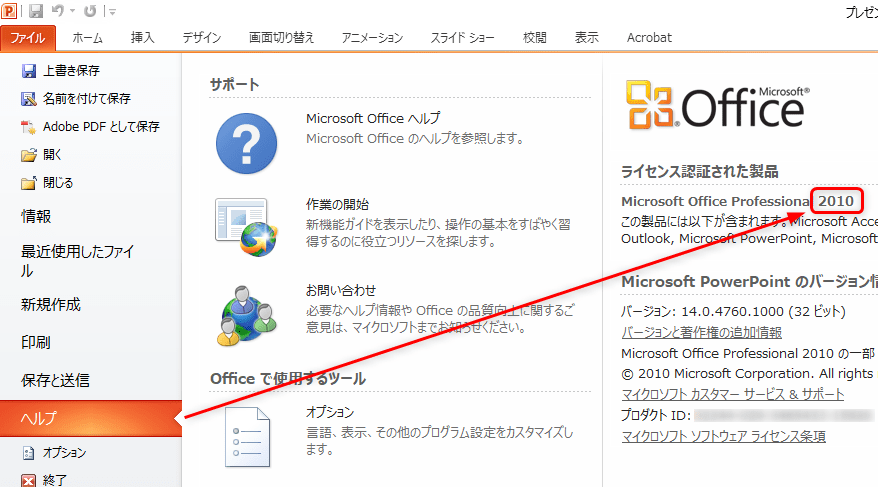Click the お問い合わせ people globe icon

click(247, 316)
